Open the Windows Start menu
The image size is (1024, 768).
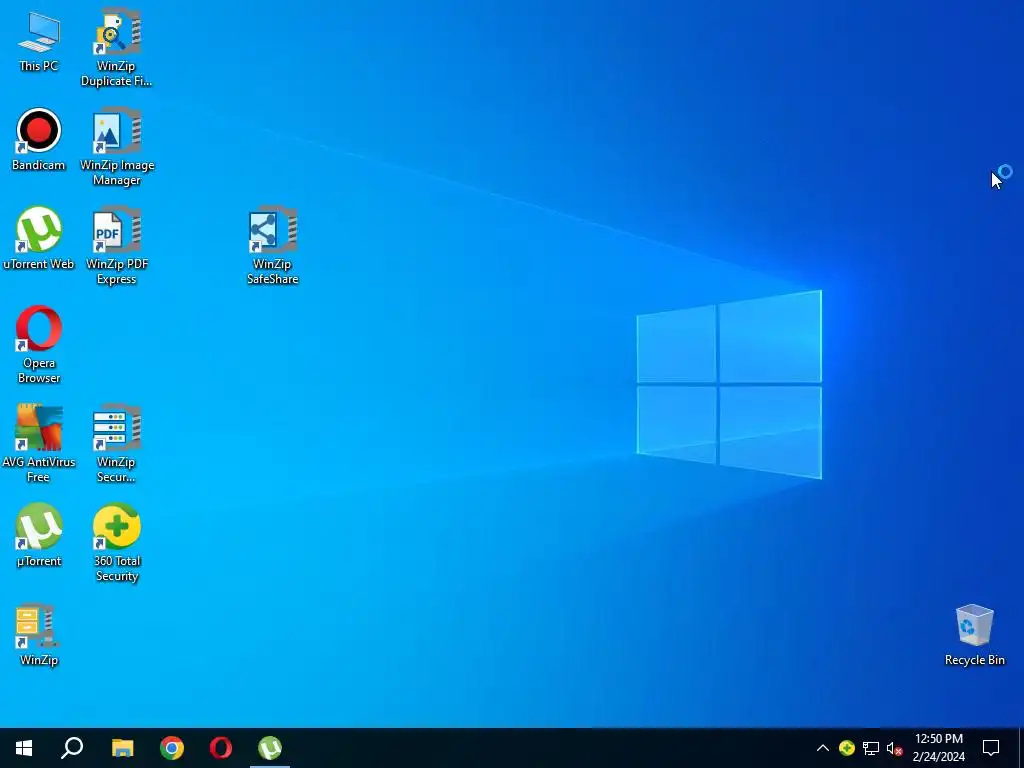tap(24, 748)
